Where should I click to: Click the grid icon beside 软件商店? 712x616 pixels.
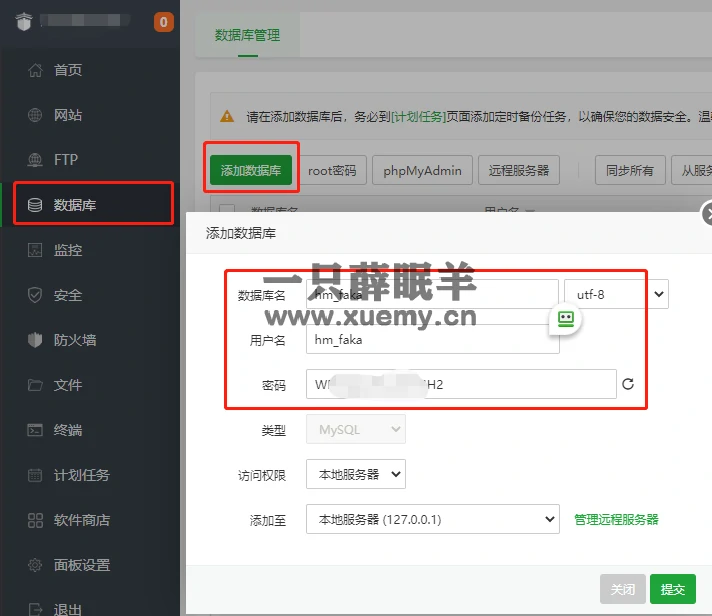coord(35,520)
